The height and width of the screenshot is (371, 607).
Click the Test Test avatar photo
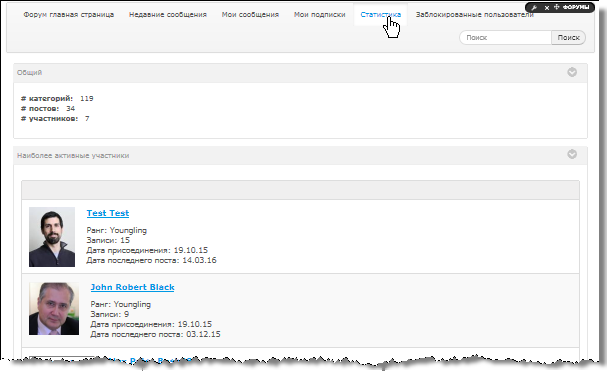[52, 237]
